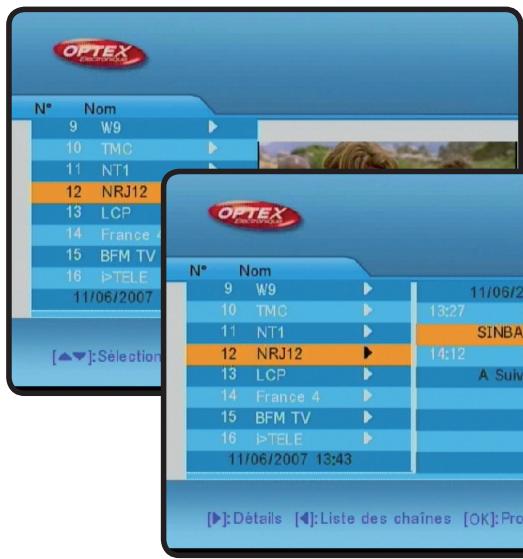Select France row in the back window
The image size is (523, 559).
(96, 235)
